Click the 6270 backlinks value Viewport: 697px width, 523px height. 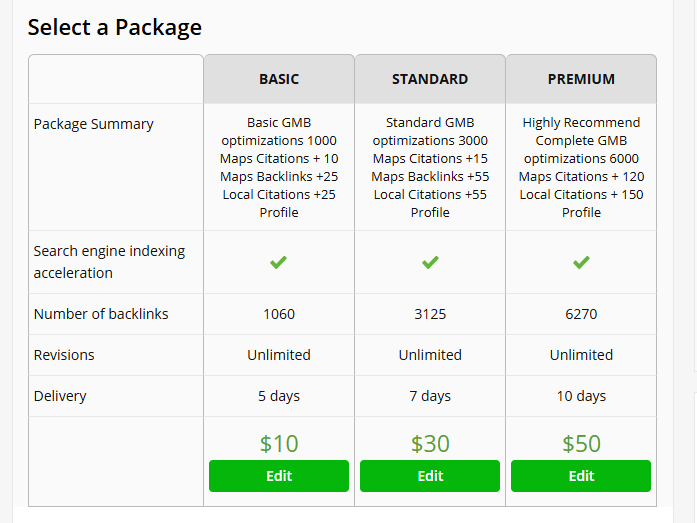pos(581,314)
